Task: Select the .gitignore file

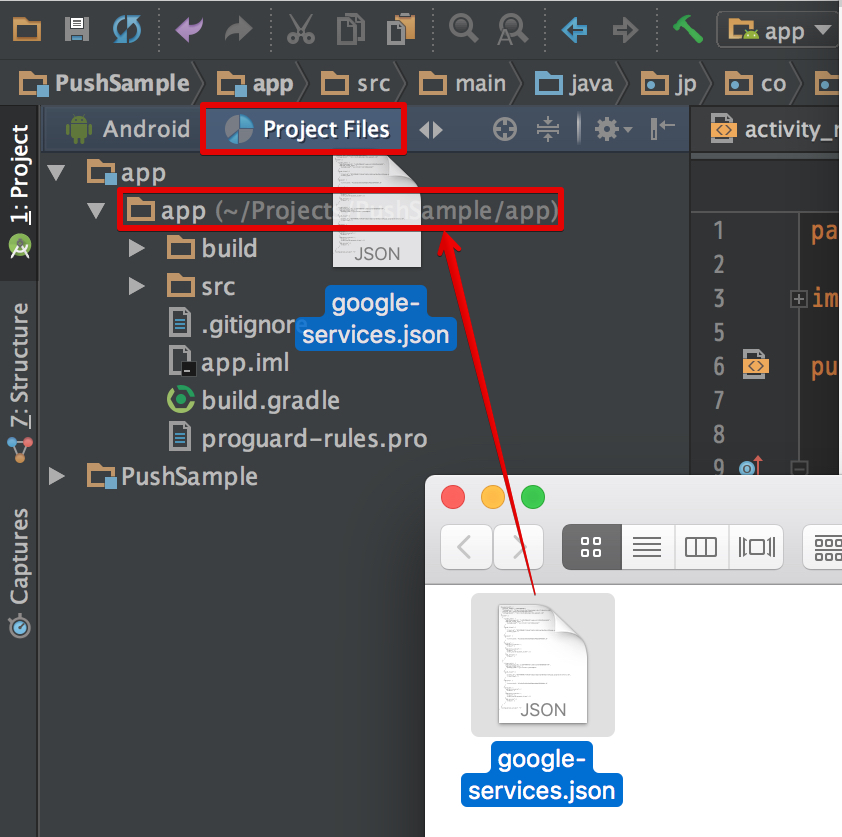Action: 238,325
